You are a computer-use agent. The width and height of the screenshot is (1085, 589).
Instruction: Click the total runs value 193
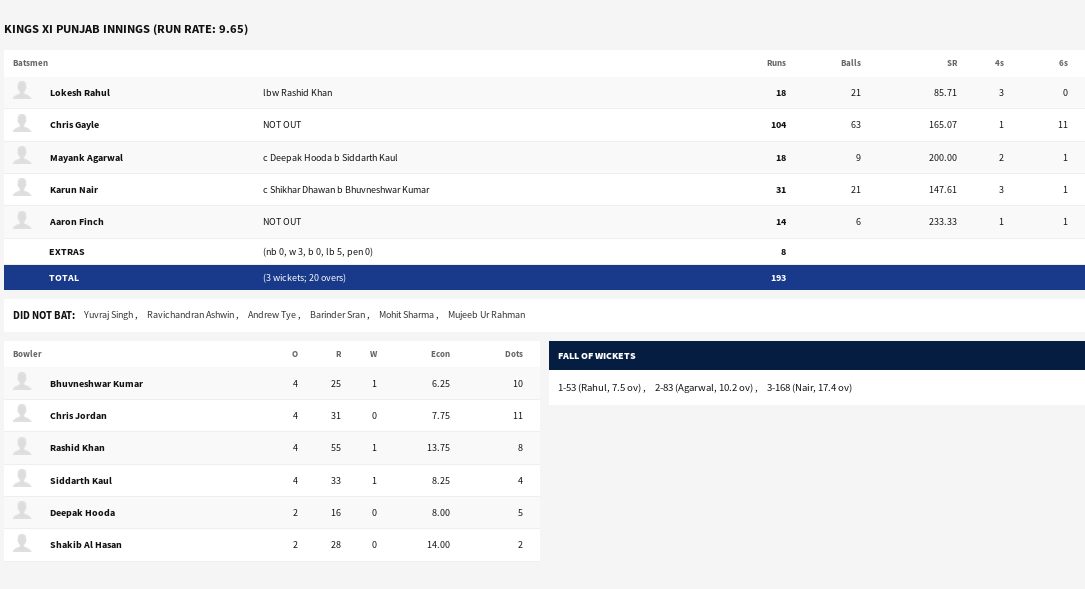click(x=778, y=278)
